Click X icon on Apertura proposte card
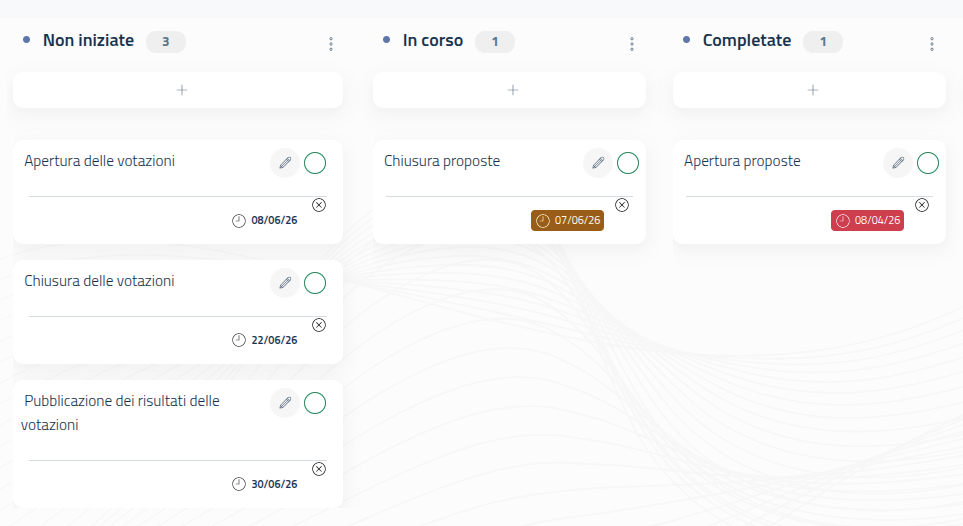Screen dimensions: 963x526 pos(922,205)
